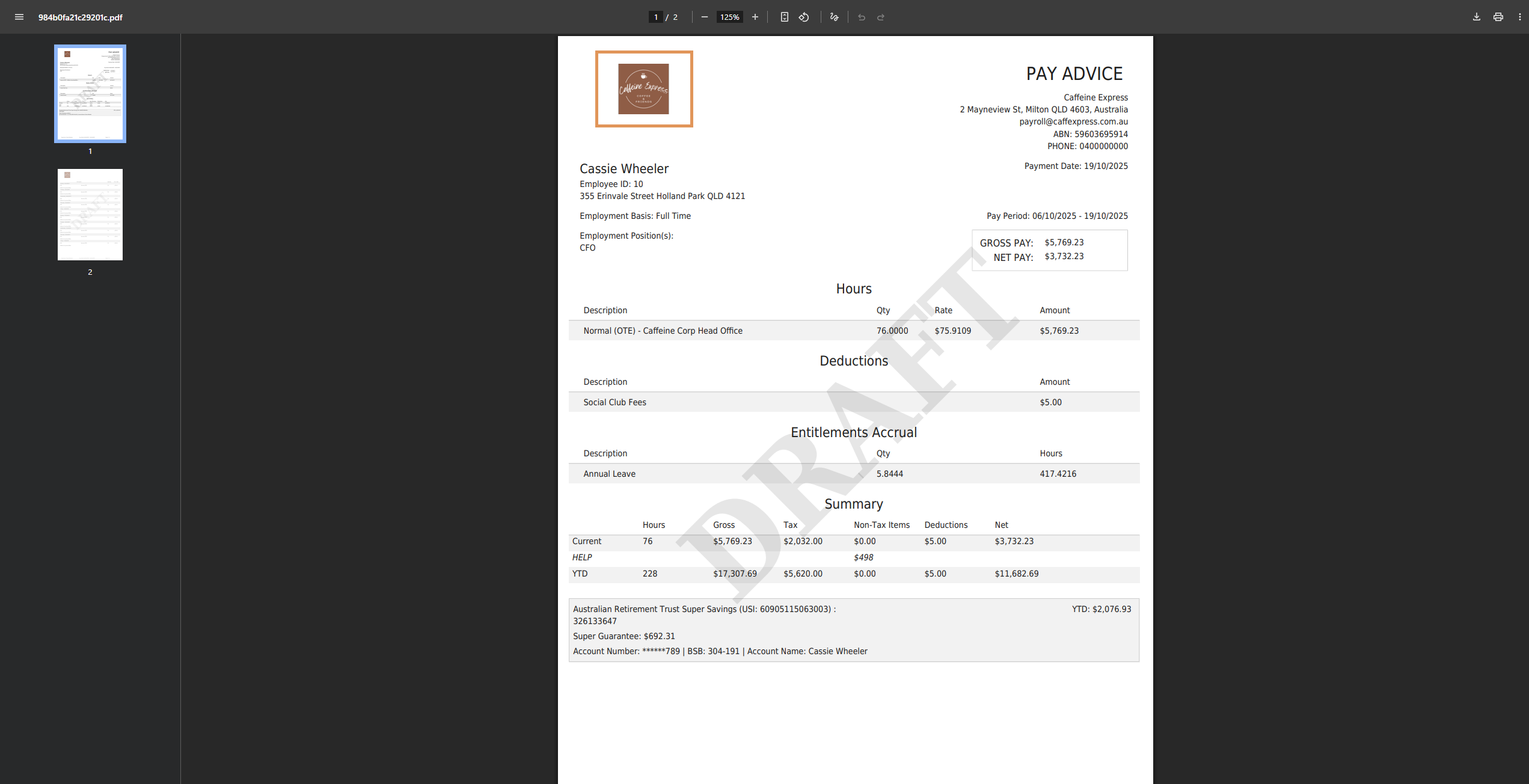Click the PAY ADVICE heading
The width and height of the screenshot is (1529, 784).
1074,74
